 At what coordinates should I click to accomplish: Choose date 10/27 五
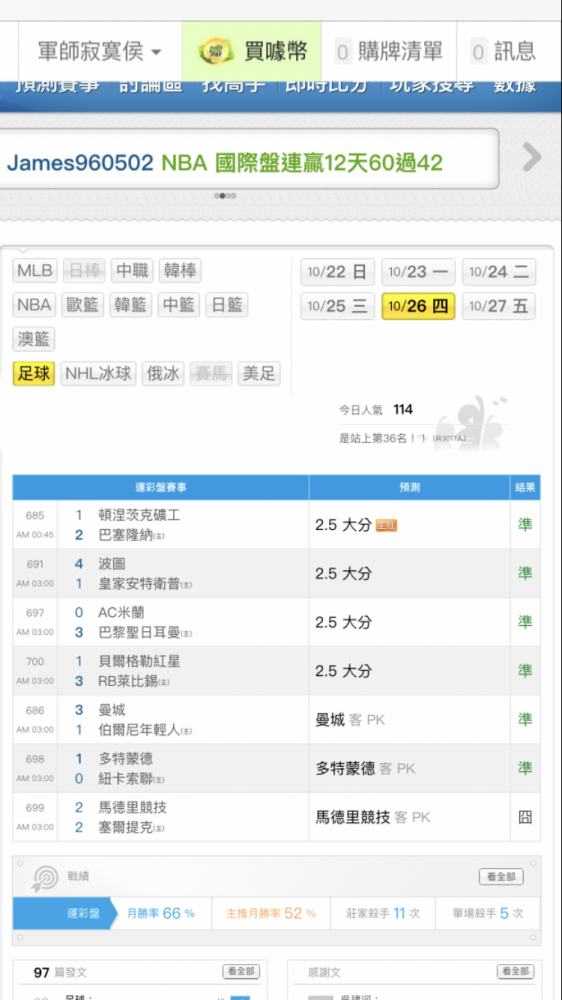click(499, 306)
